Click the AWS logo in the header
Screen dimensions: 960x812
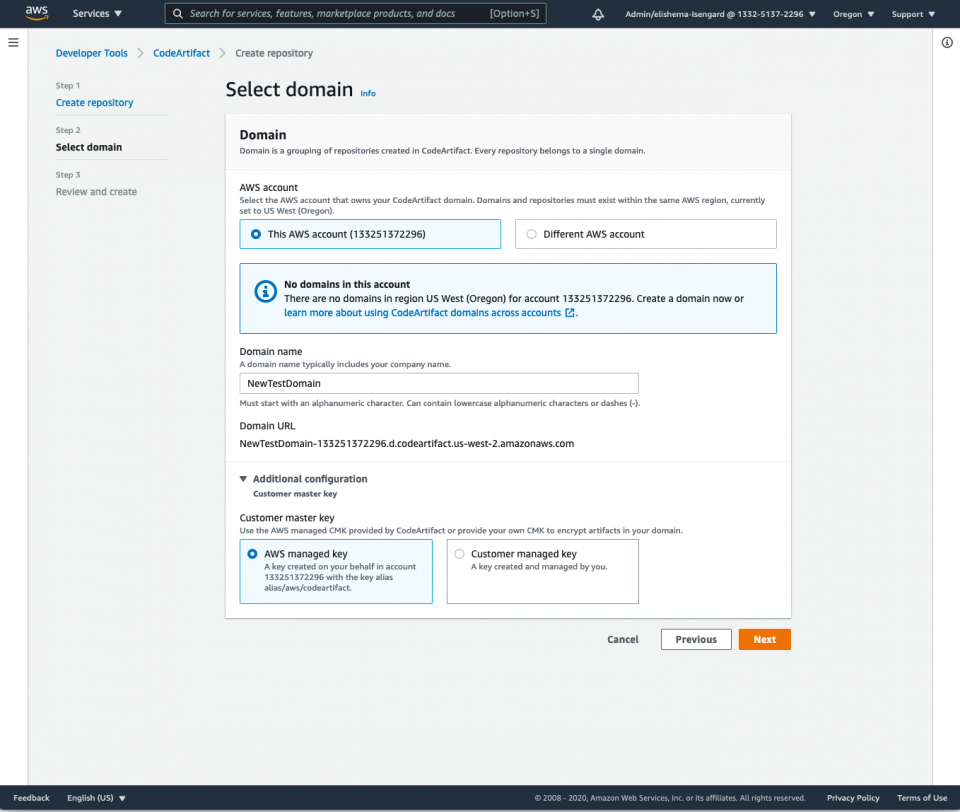tap(37, 13)
